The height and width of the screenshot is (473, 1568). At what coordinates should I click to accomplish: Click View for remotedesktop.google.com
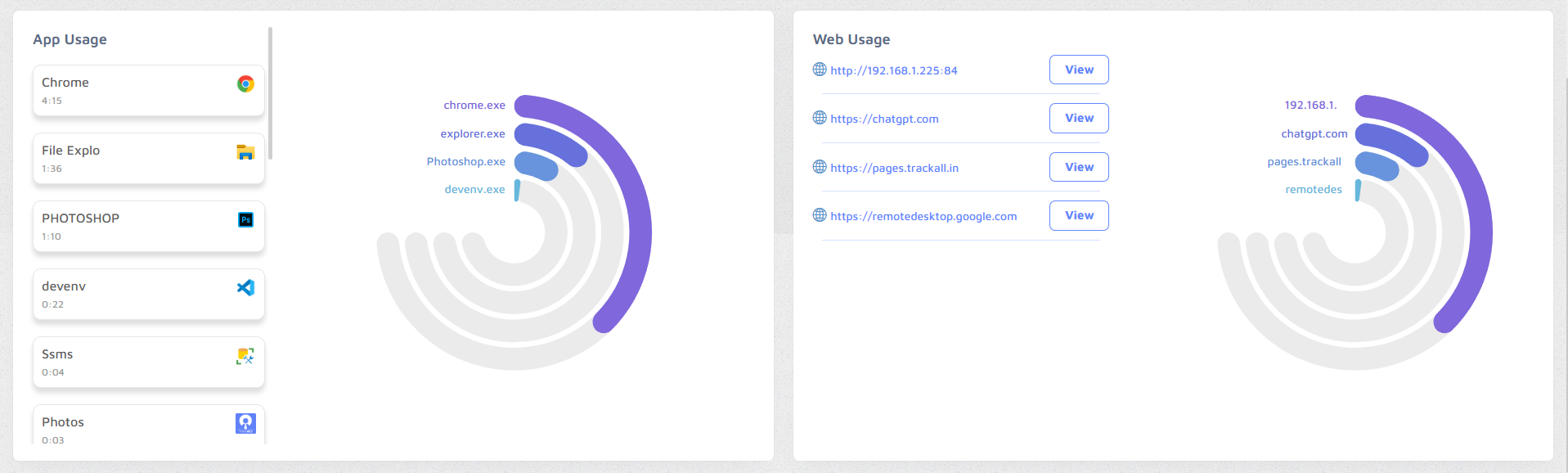pyautogui.click(x=1079, y=215)
